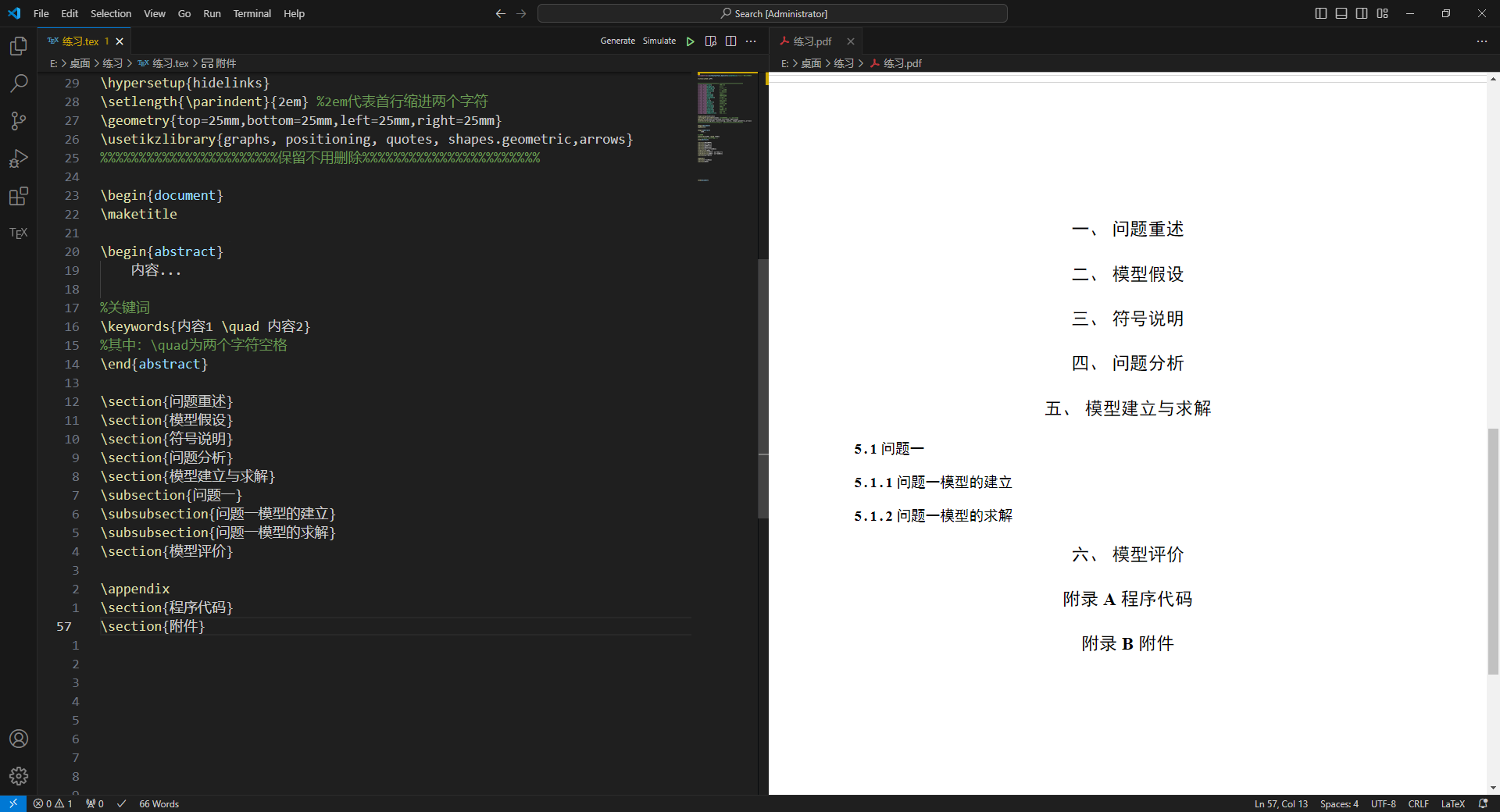Click the Search [Administrator] command box

(x=772, y=13)
